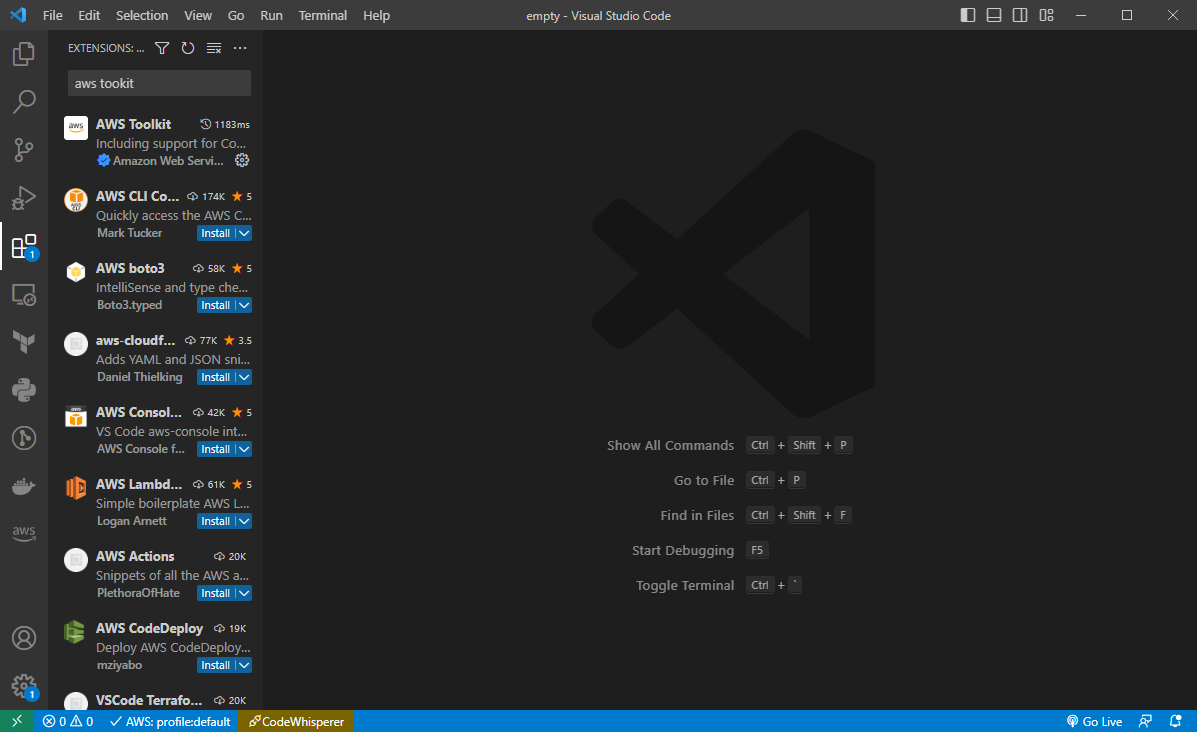Open the Terraform activity bar icon

pos(24,342)
